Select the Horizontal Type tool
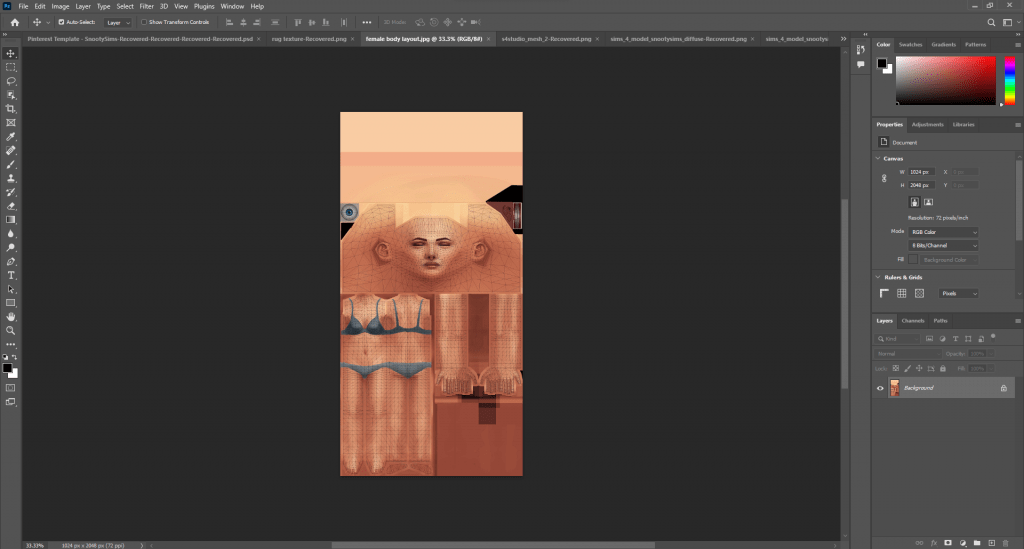Viewport: 1024px width, 549px height. (11, 275)
